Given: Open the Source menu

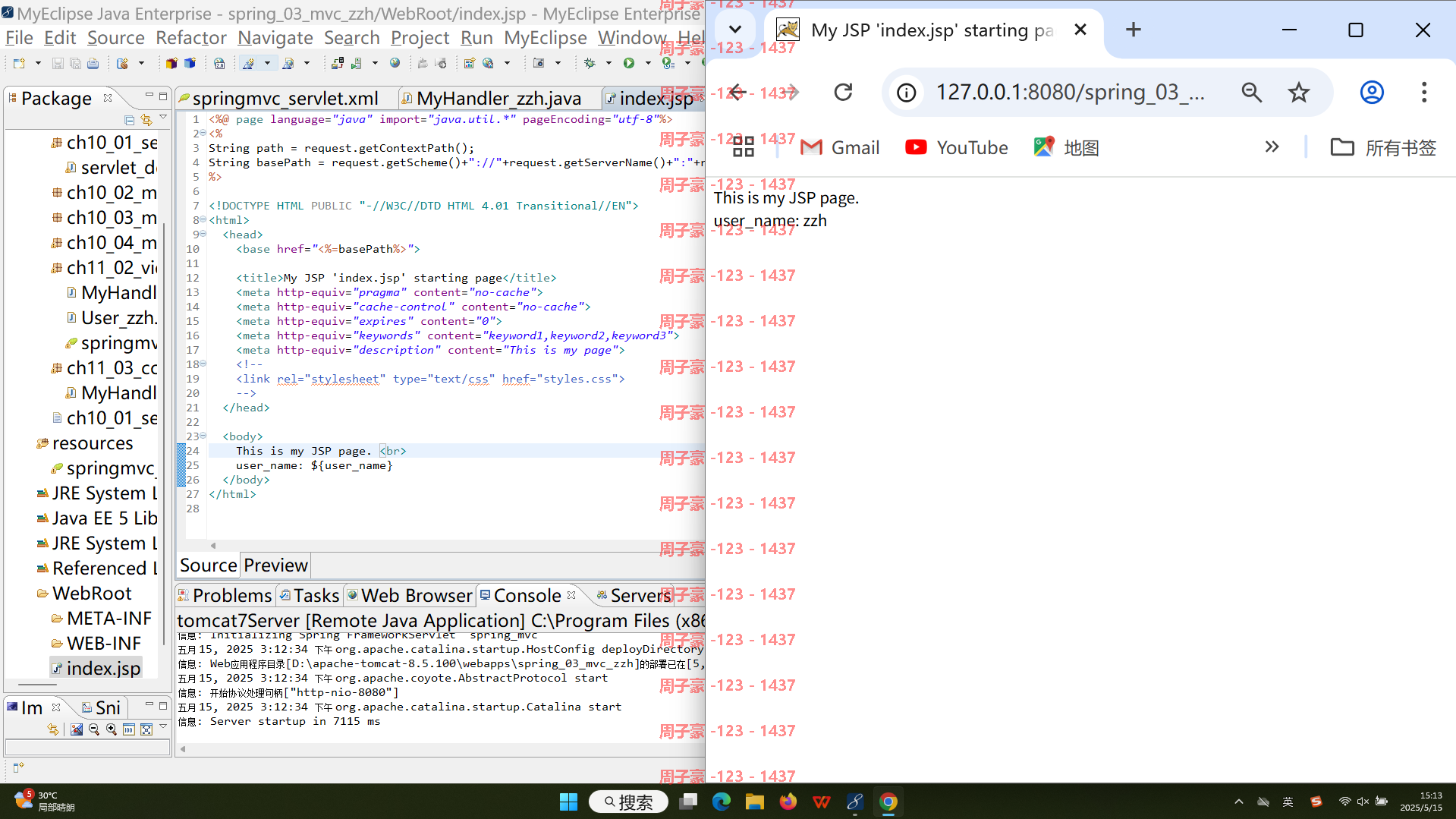Looking at the screenshot, I should coord(115,38).
